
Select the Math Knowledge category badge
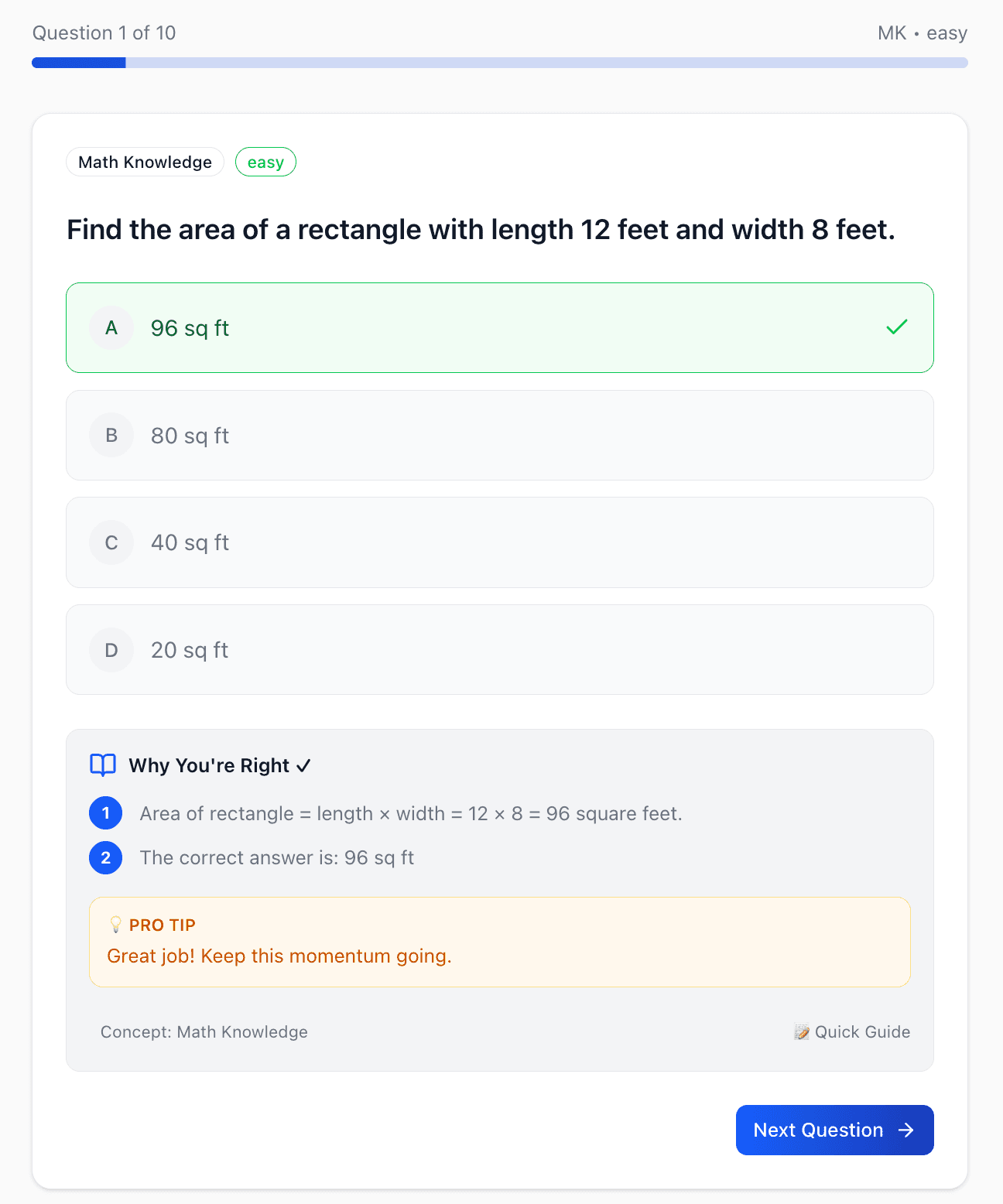(145, 162)
